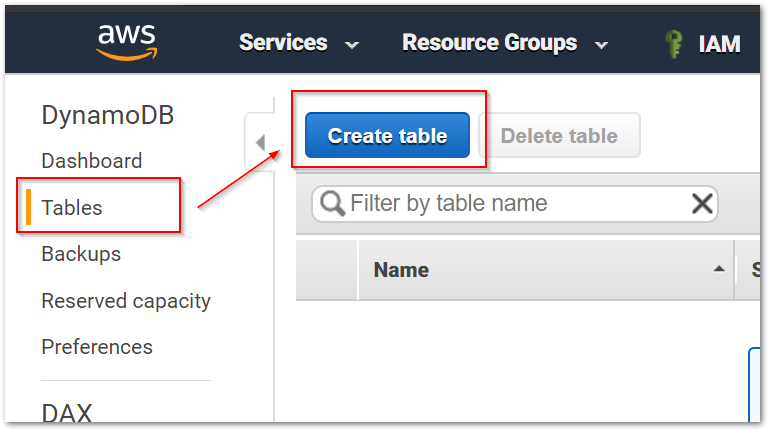769x431 pixels.
Task: Collapse the DynamoDB navigation side panel
Action: [x=260, y=143]
